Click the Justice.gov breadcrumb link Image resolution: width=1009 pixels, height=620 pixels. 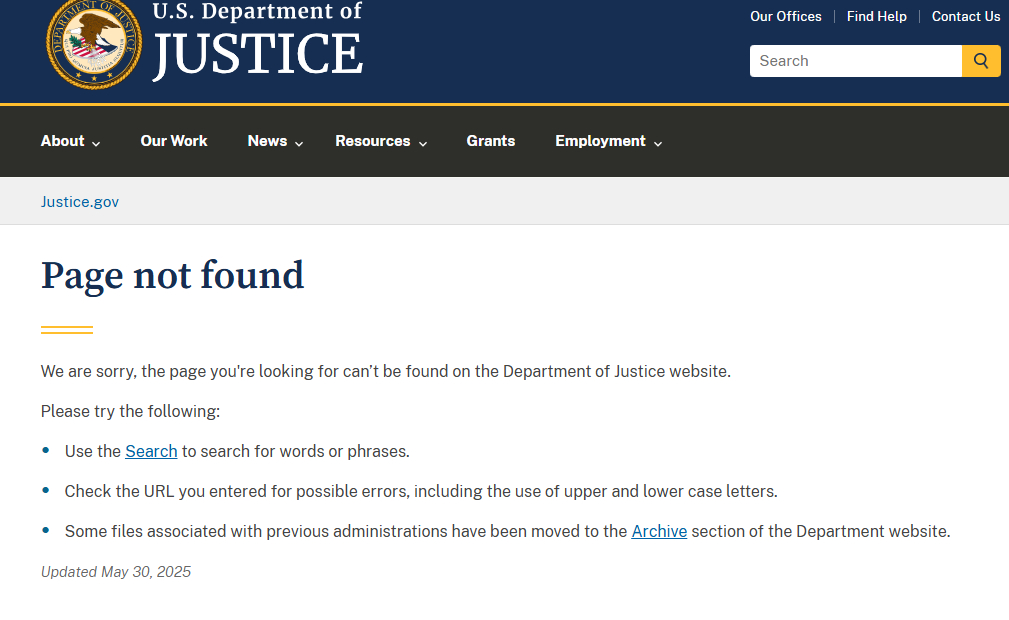click(x=80, y=202)
